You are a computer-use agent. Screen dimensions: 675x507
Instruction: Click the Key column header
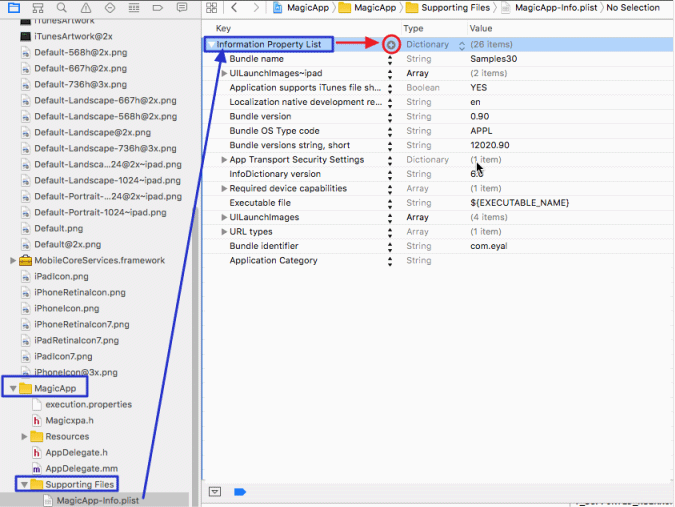[223, 28]
